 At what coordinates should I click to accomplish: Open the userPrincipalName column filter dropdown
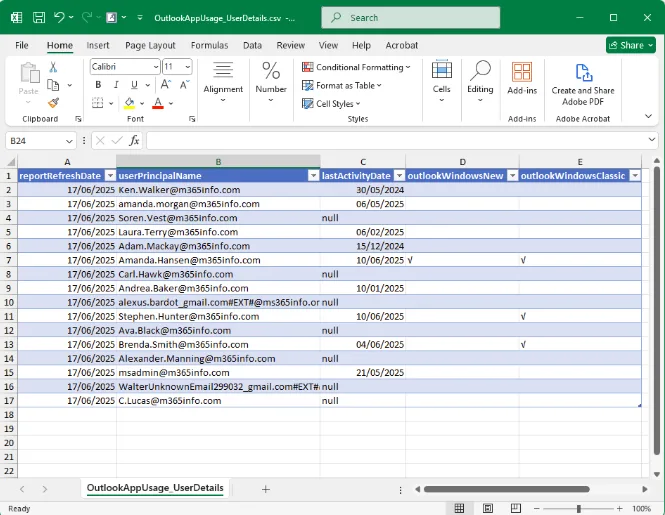(312, 176)
